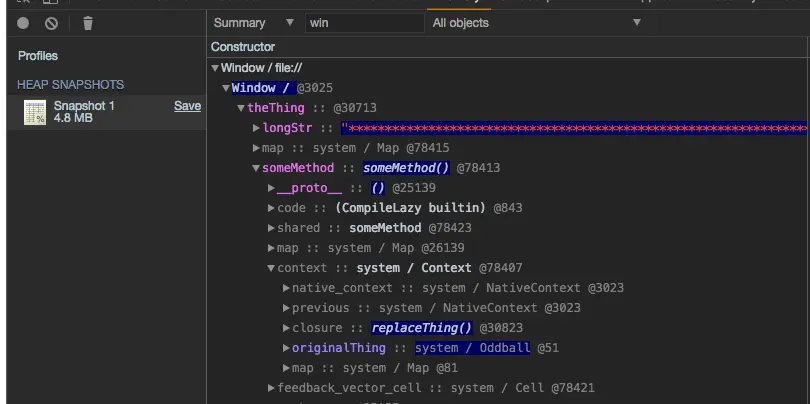810x404 pixels.
Task: Click the Save link for Snapshot 1
Action: coord(187,106)
